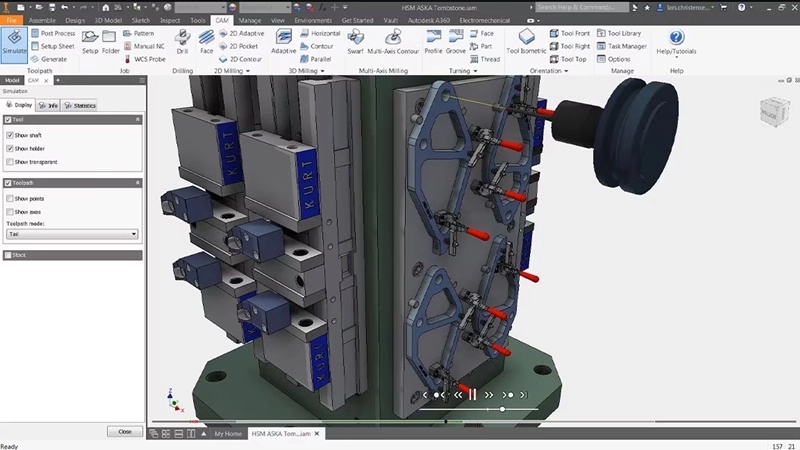The height and width of the screenshot is (450, 800).
Task: Open Post Process command
Action: 53,33
